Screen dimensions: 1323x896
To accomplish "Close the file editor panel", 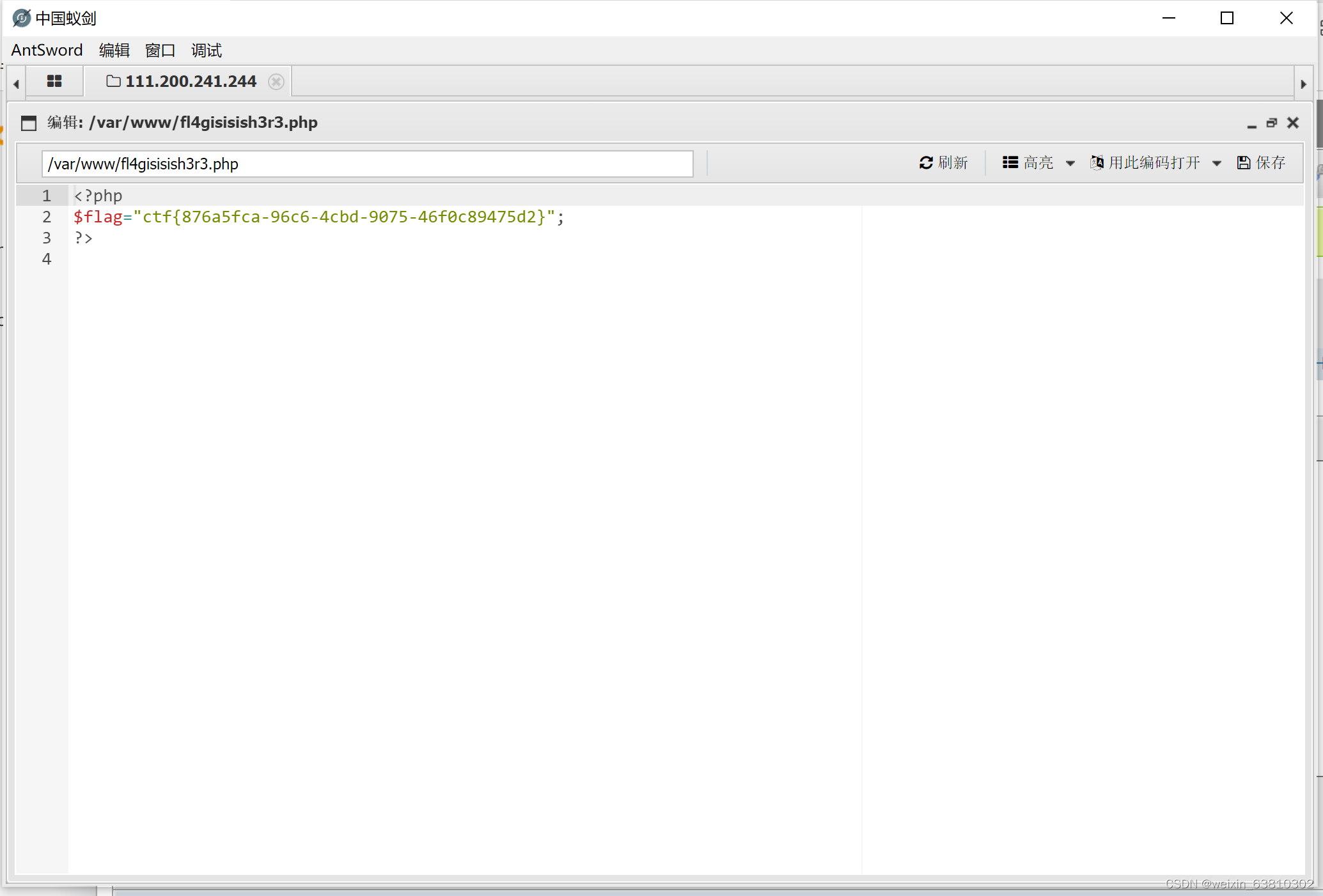I will (x=1293, y=123).
